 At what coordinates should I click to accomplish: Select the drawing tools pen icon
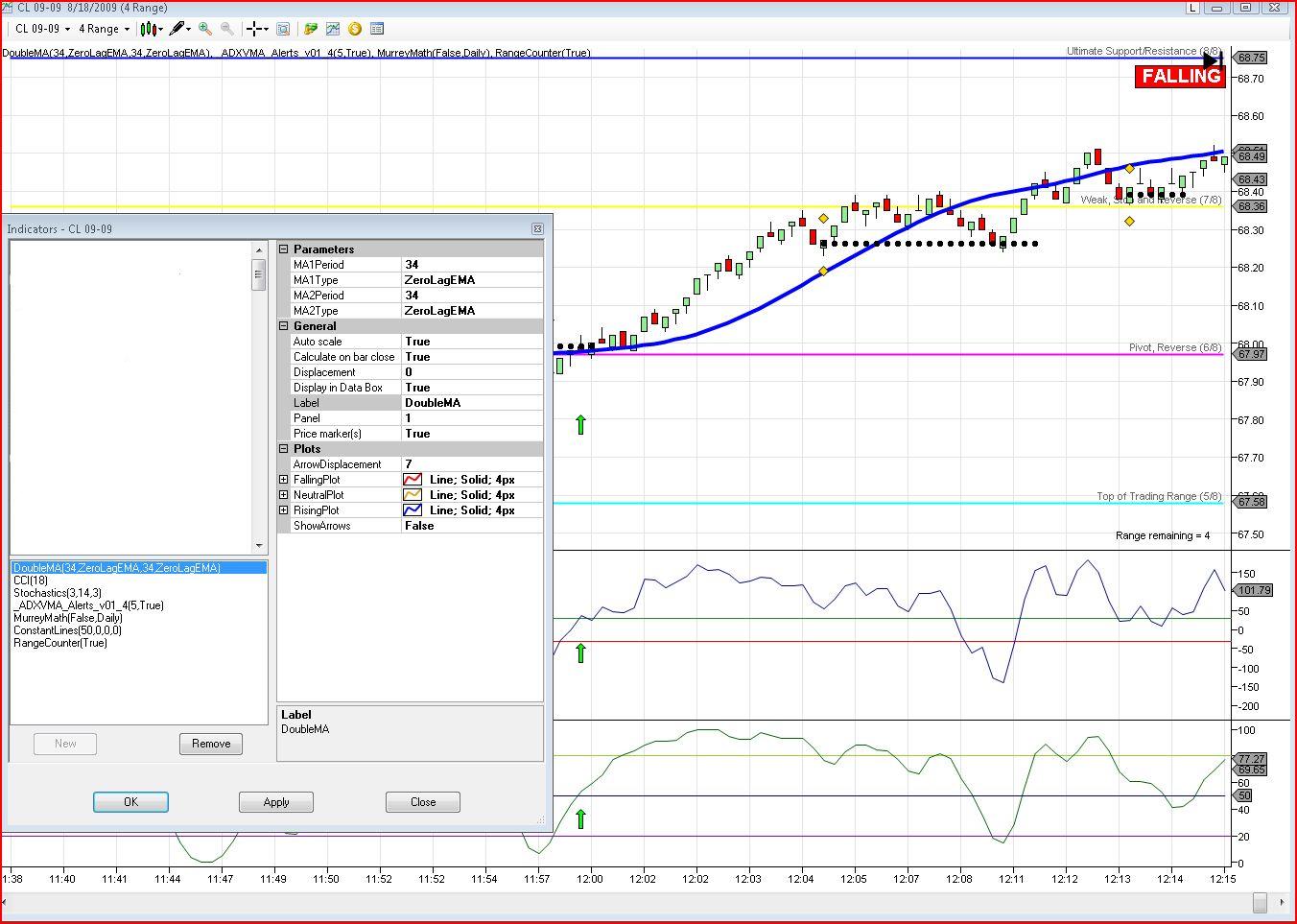tap(177, 29)
